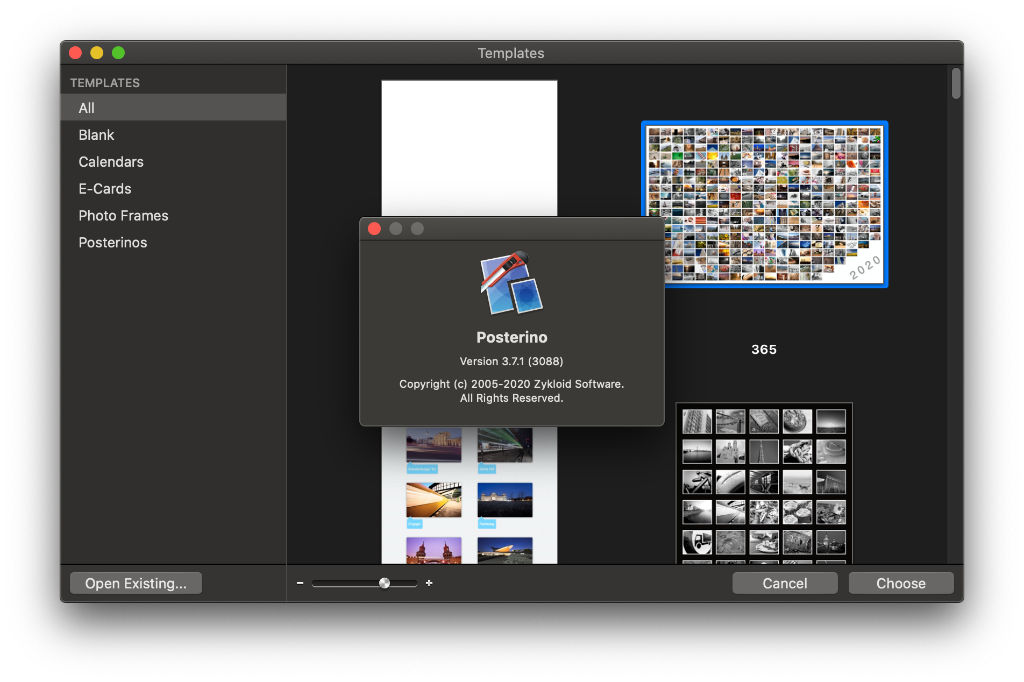The image size is (1024, 682).
Task: Minimize the Templates window
Action: point(97,52)
